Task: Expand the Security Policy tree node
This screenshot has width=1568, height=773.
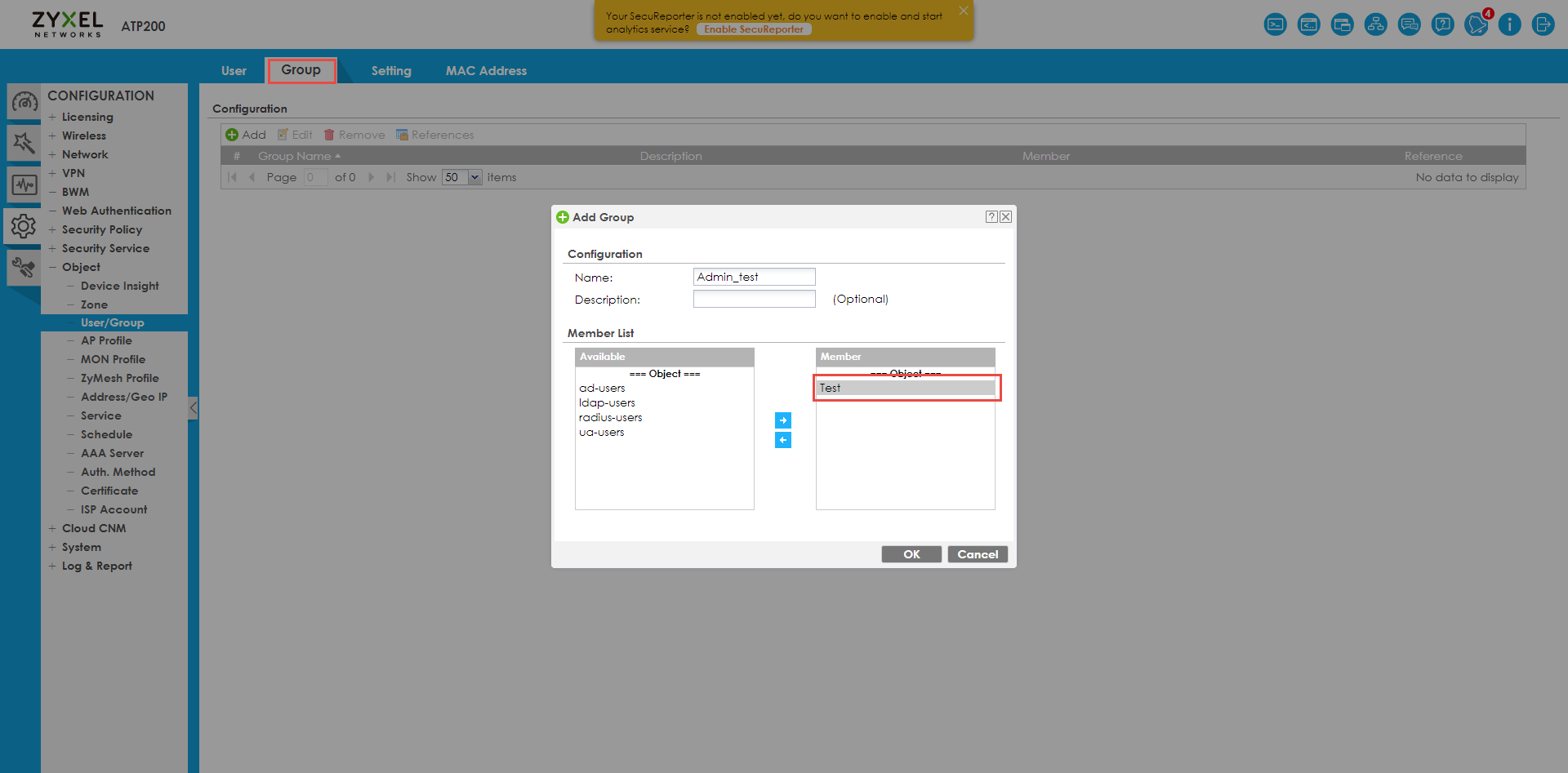Action: pyautogui.click(x=52, y=229)
